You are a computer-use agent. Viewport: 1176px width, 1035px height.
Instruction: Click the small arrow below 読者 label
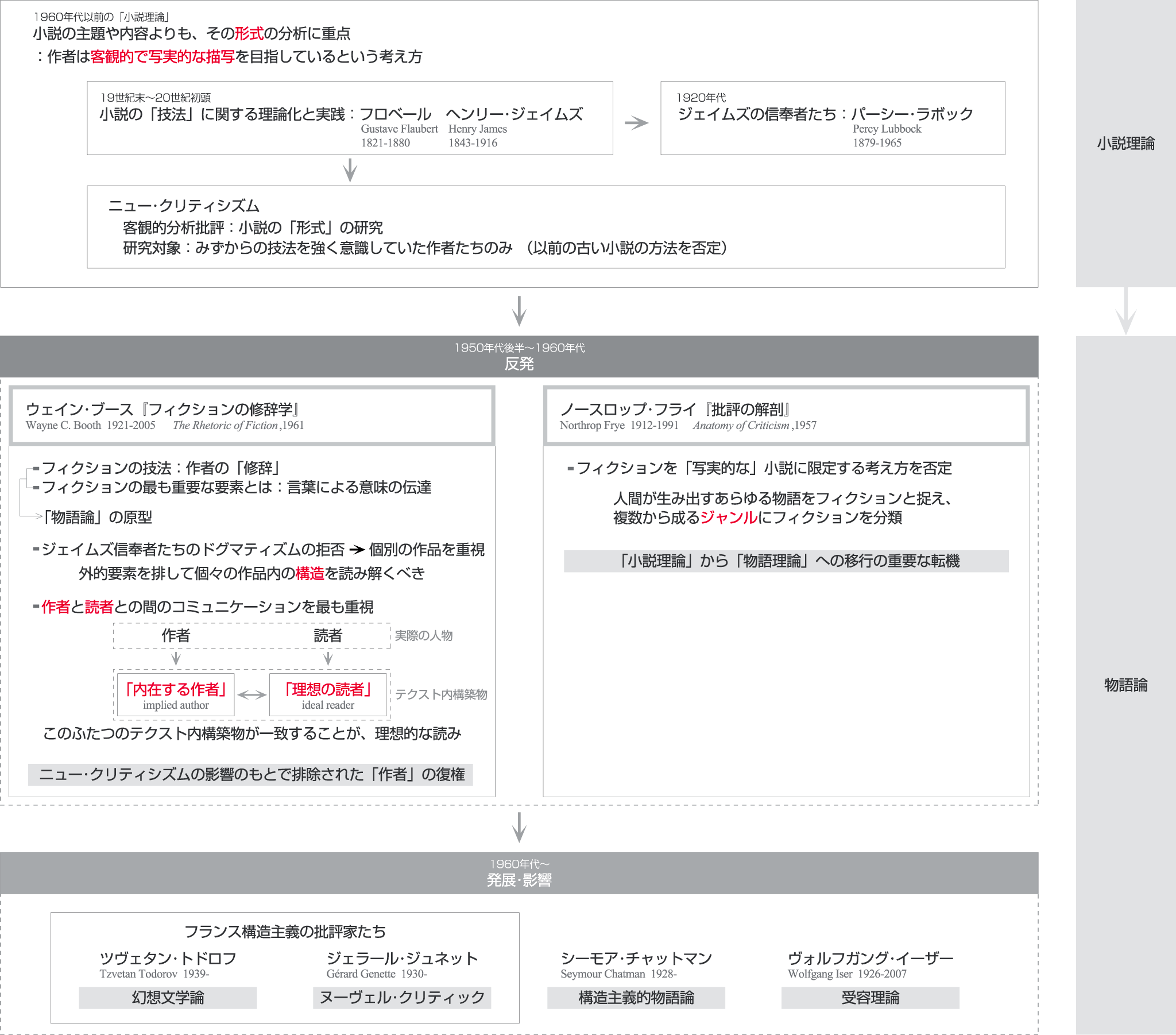328,659
